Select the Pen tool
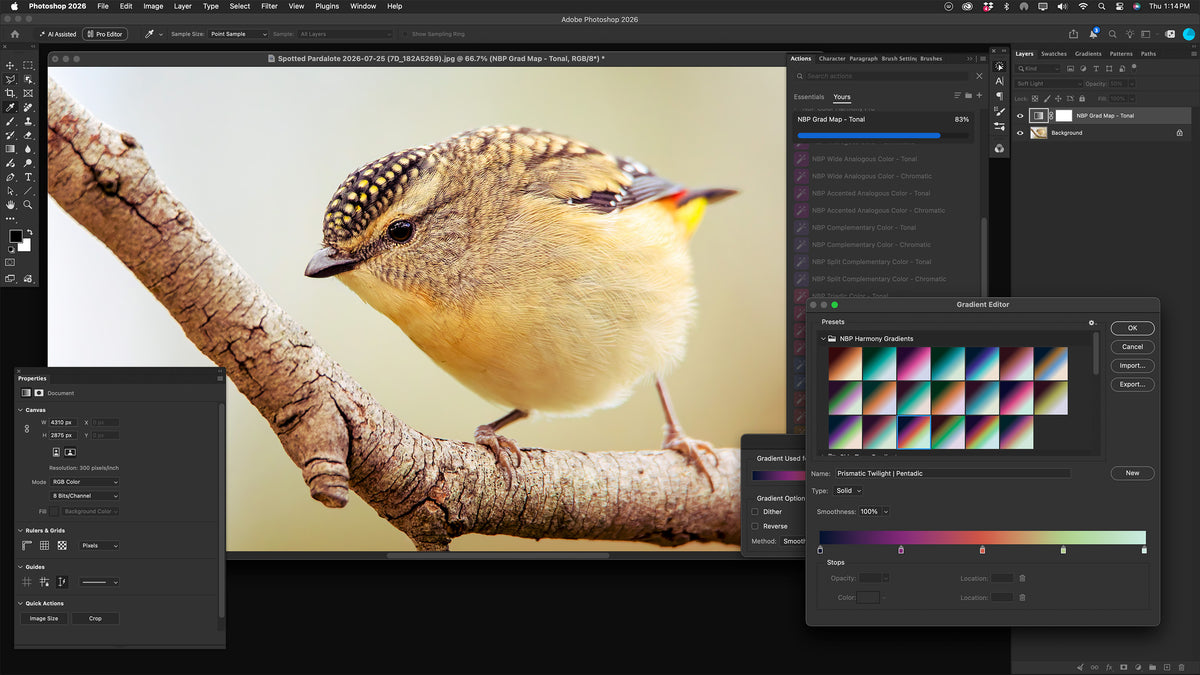 pyautogui.click(x=11, y=177)
